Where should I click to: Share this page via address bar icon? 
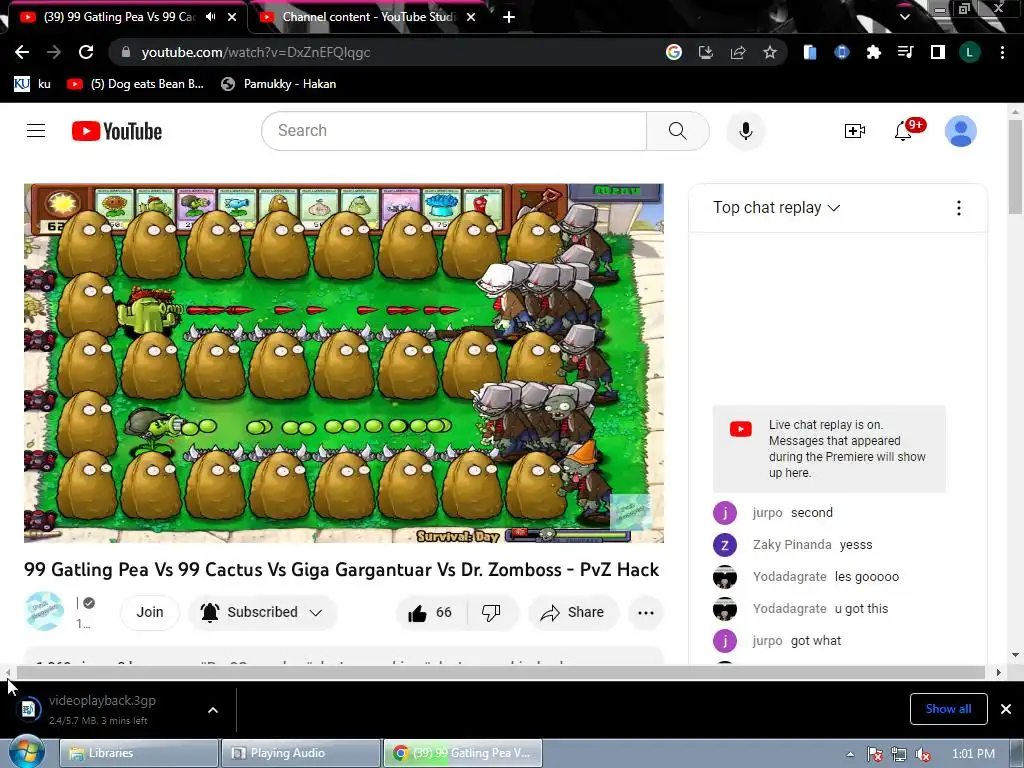(x=738, y=52)
